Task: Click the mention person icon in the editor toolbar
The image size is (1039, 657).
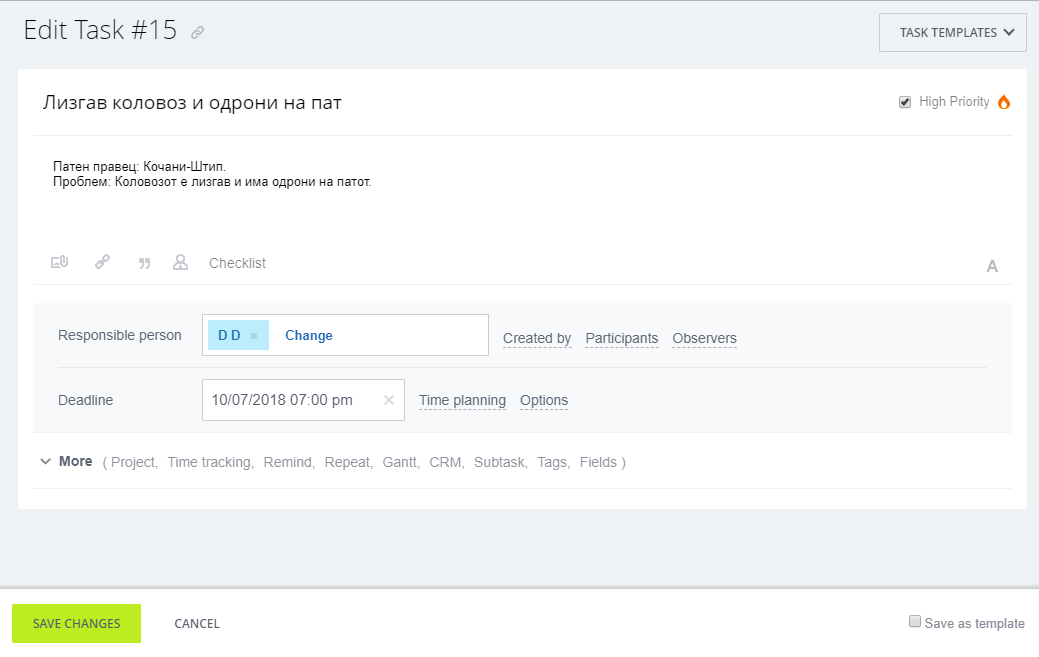Action: click(x=180, y=263)
